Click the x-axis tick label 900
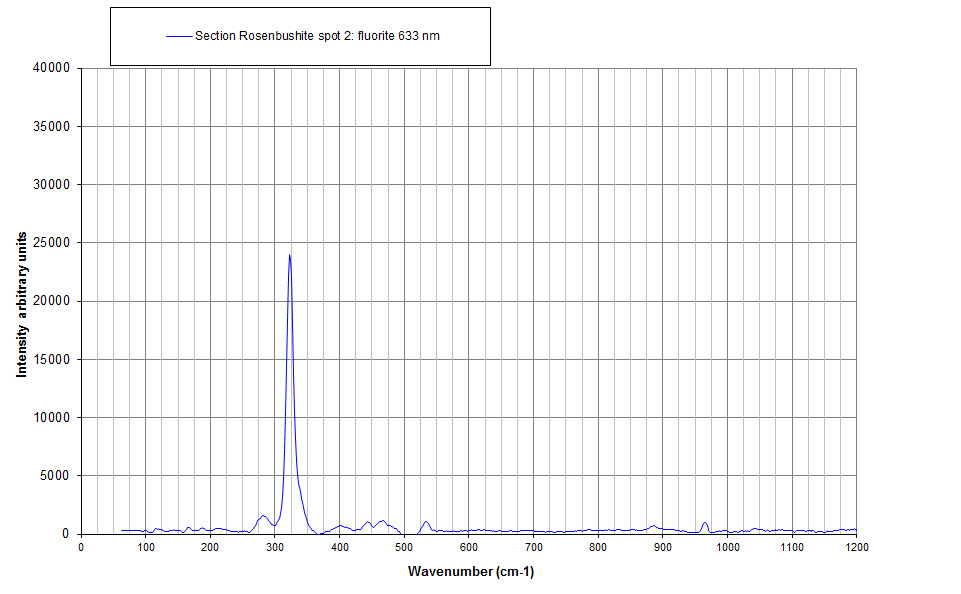 [662, 548]
